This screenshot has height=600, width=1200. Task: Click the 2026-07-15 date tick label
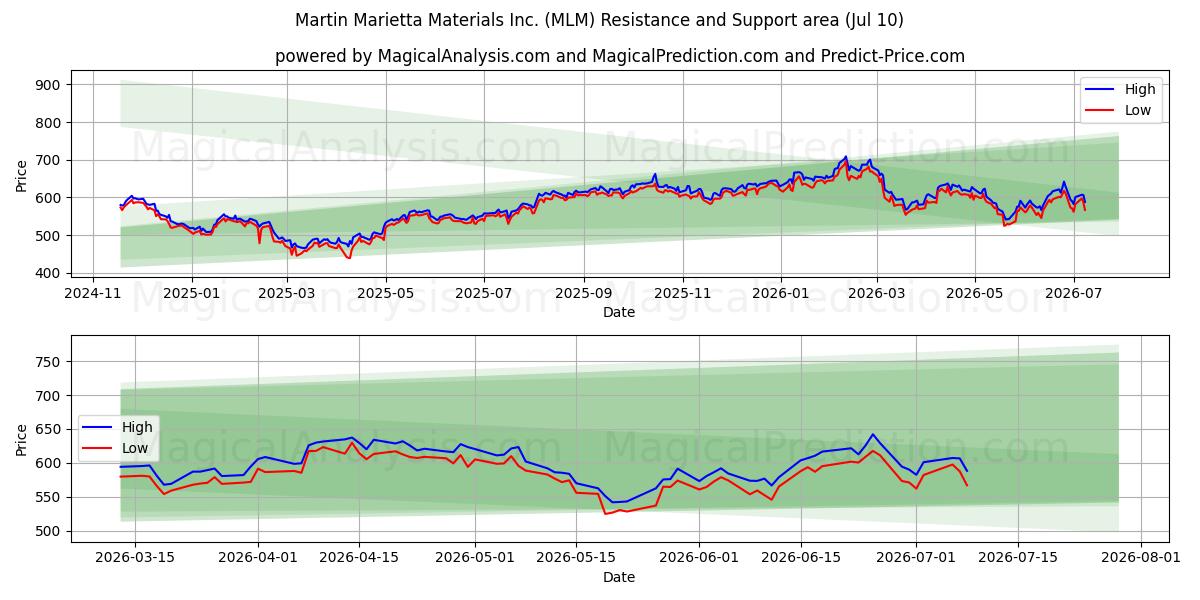coord(1019,558)
